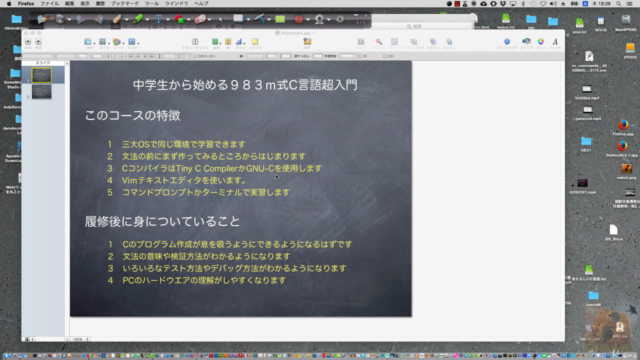Click the red record button icon
The image size is (640, 360).
click(298, 19)
